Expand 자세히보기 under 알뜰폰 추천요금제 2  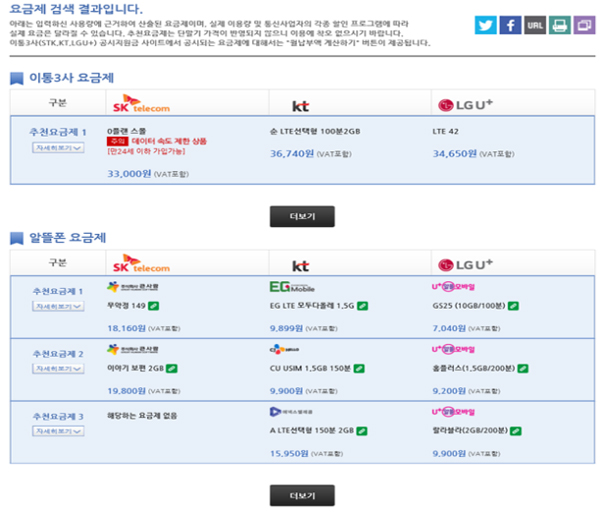pos(57,369)
